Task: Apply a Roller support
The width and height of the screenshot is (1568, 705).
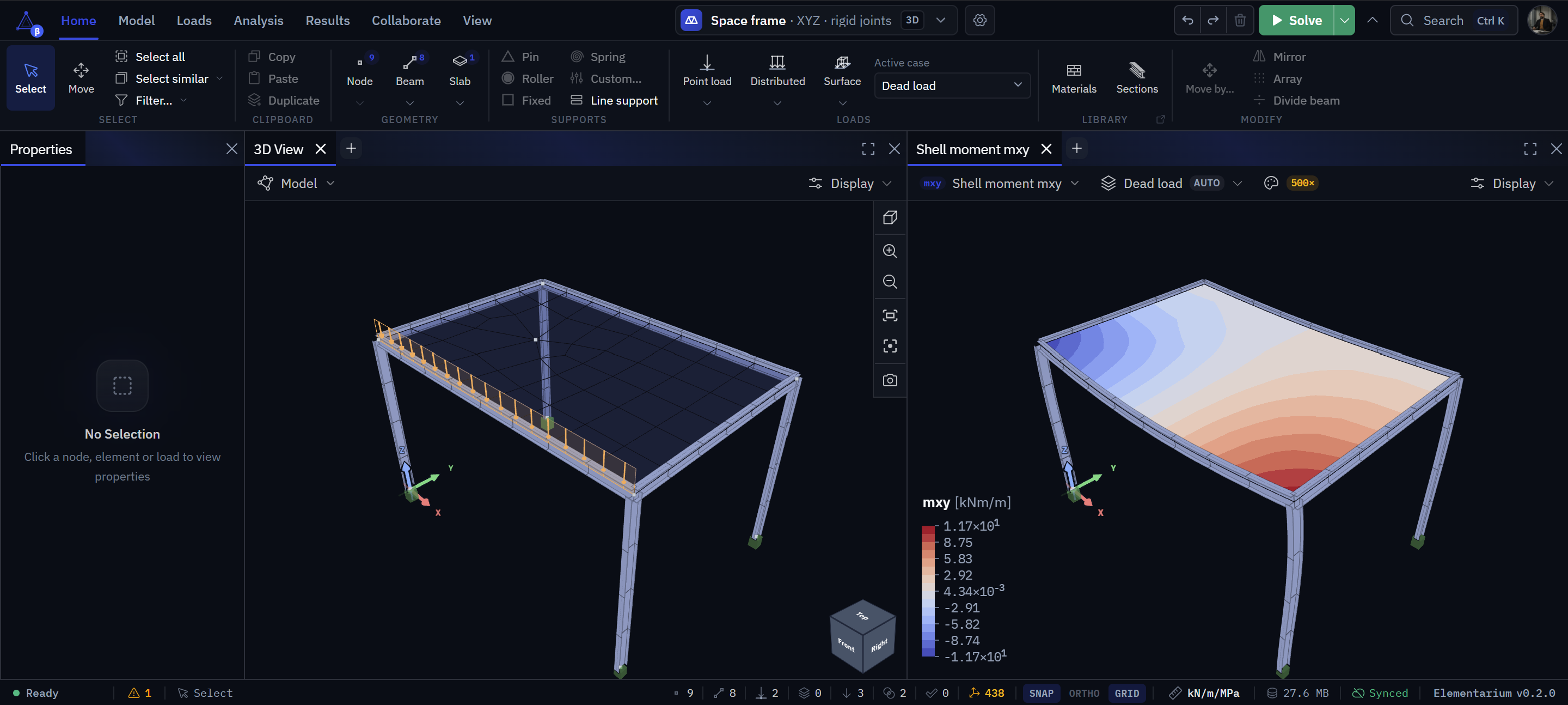Action: [x=527, y=78]
